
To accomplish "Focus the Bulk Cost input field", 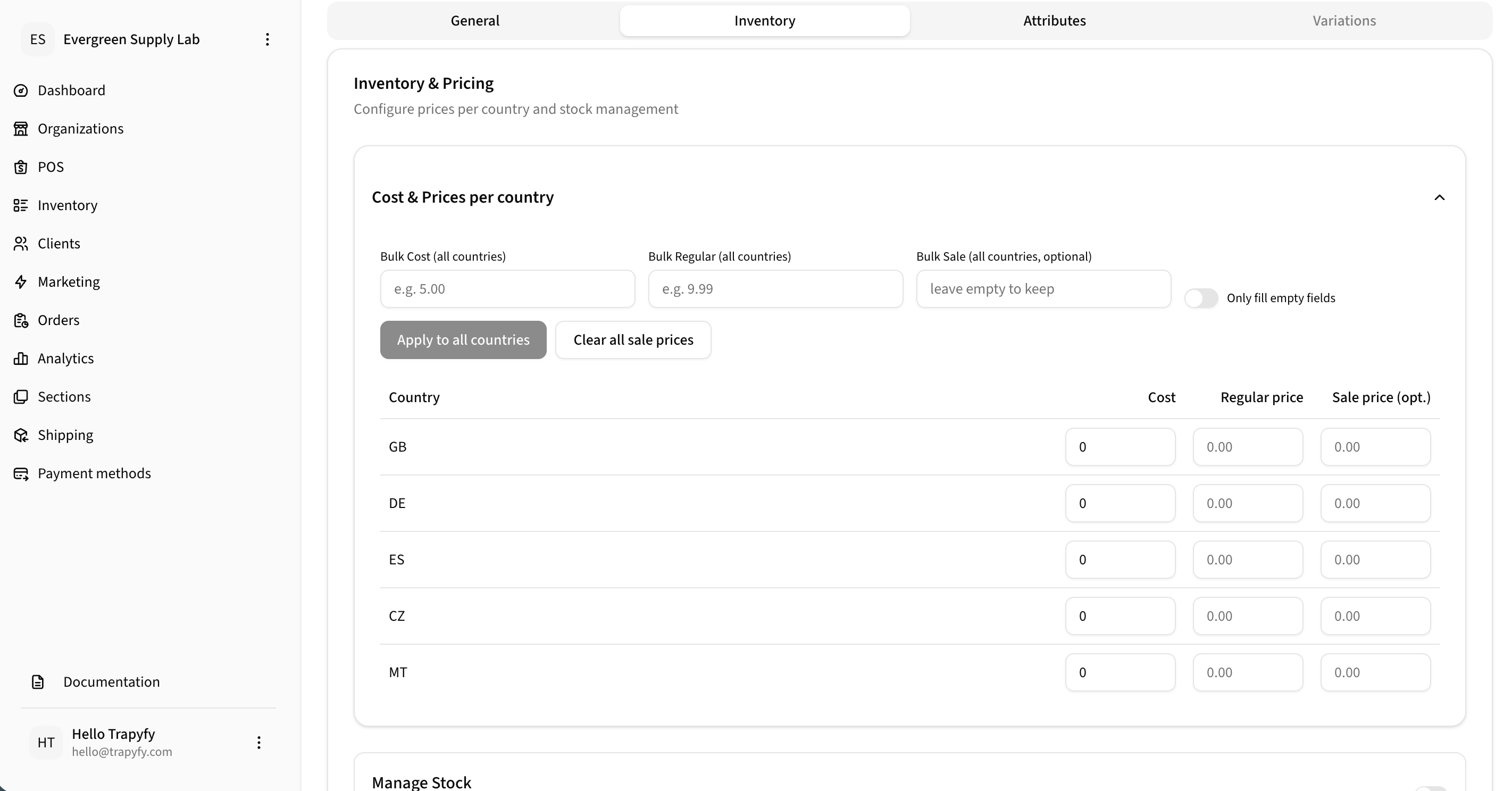I will (508, 289).
